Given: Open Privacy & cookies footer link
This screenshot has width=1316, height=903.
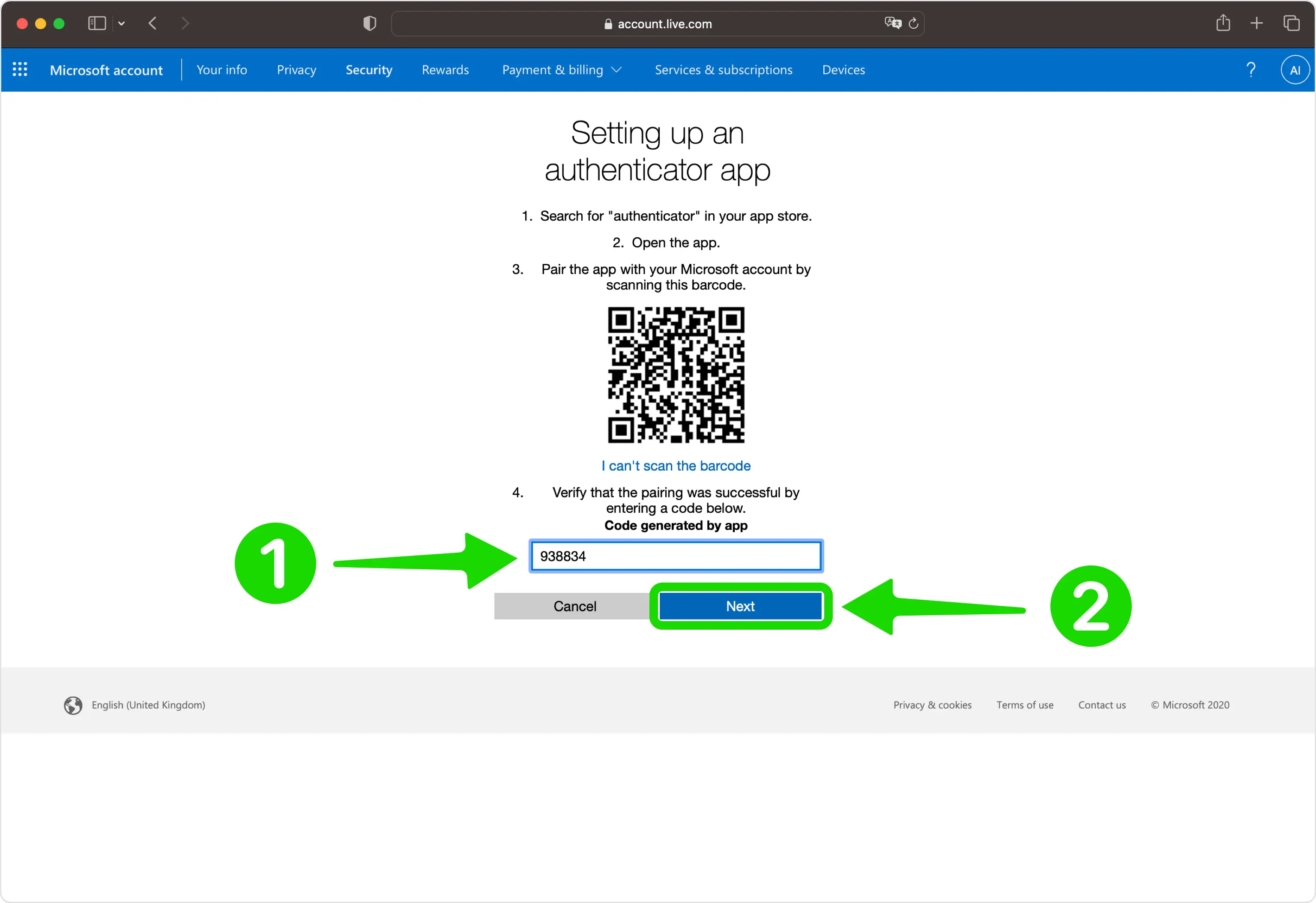Looking at the screenshot, I should tap(933, 705).
